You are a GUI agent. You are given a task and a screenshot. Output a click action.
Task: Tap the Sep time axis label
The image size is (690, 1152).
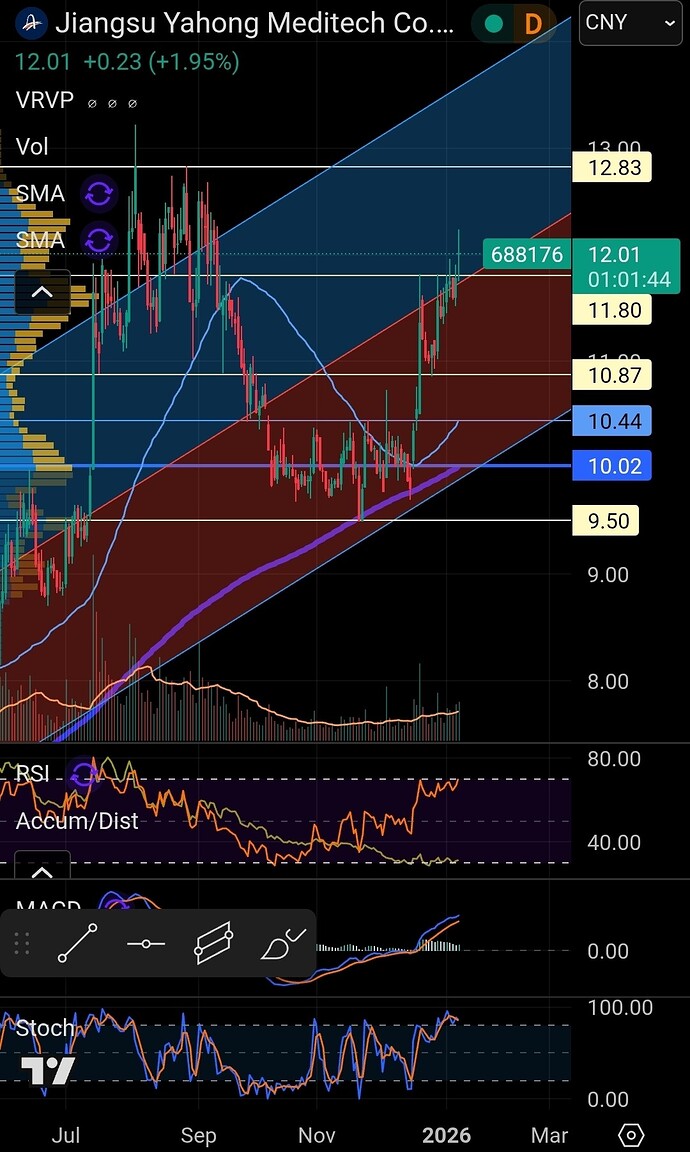(198, 1135)
